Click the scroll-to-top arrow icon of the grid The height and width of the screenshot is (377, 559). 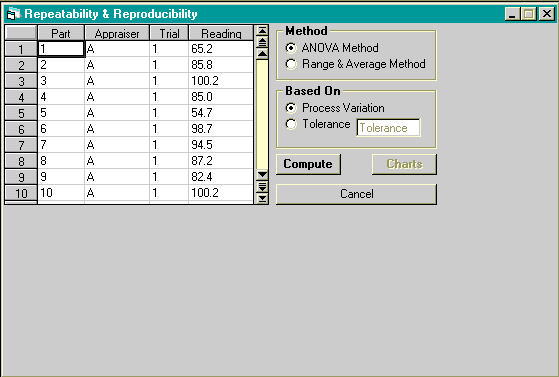pos(262,31)
